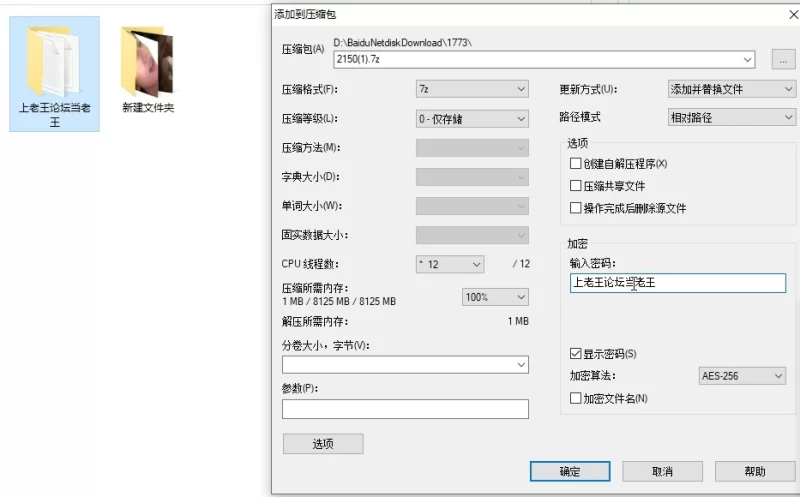Click the 选项 button
Image resolution: width=800 pixels, height=497 pixels.
coord(323,444)
